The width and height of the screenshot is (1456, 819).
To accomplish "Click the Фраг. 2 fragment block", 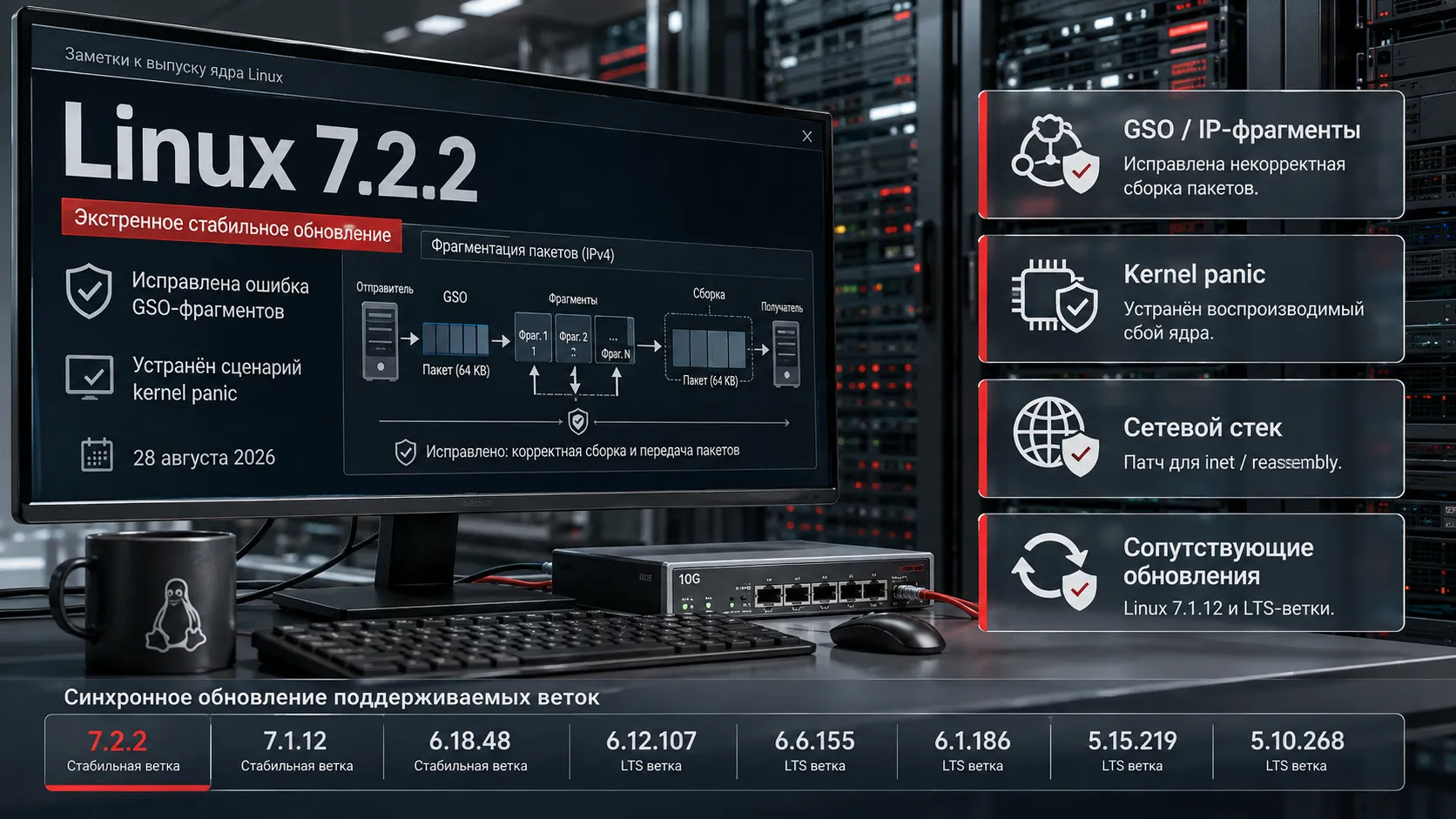I will [x=573, y=338].
